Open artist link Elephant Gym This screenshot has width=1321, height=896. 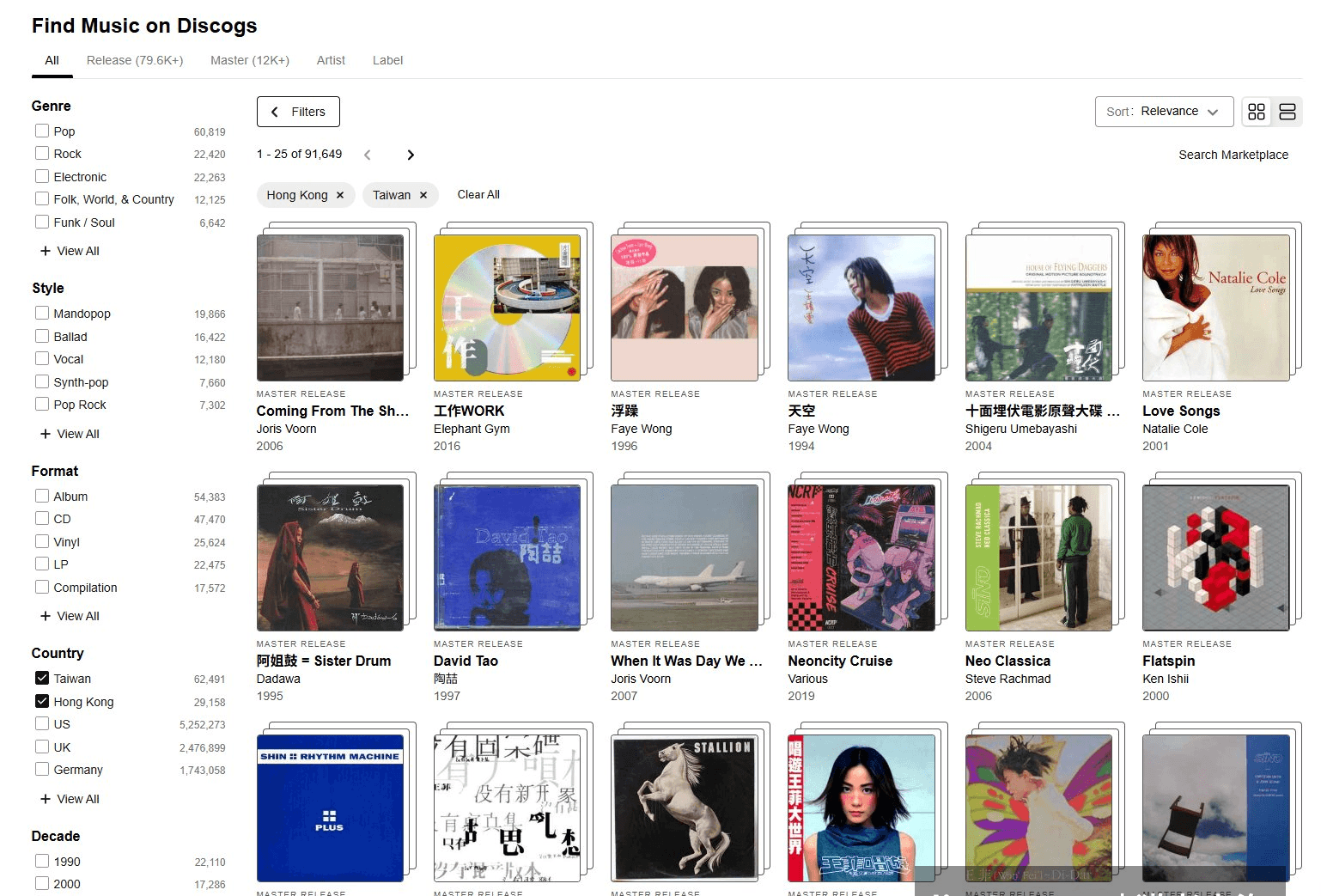point(472,429)
